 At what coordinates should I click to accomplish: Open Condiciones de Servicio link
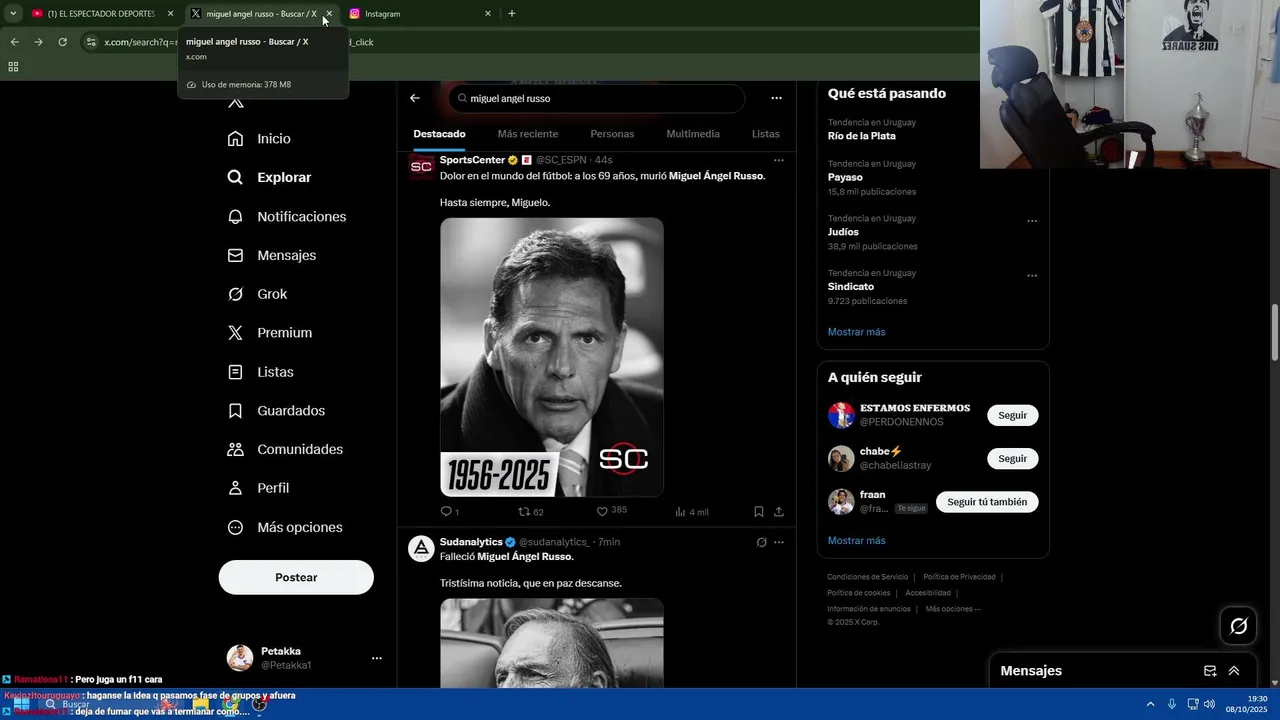[x=868, y=577]
